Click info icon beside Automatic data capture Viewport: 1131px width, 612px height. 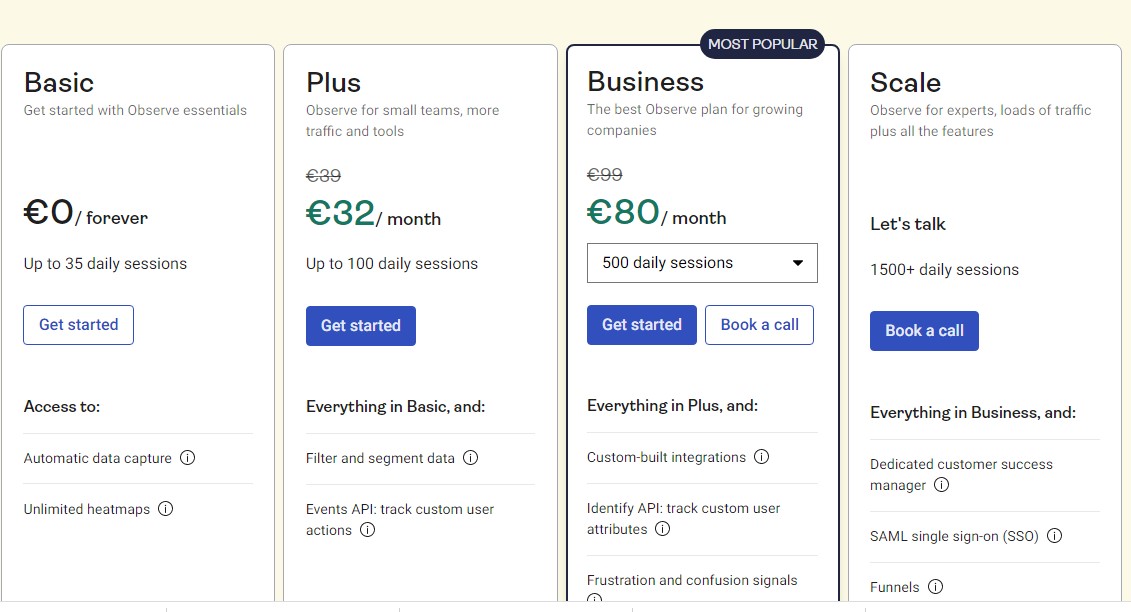(x=188, y=458)
